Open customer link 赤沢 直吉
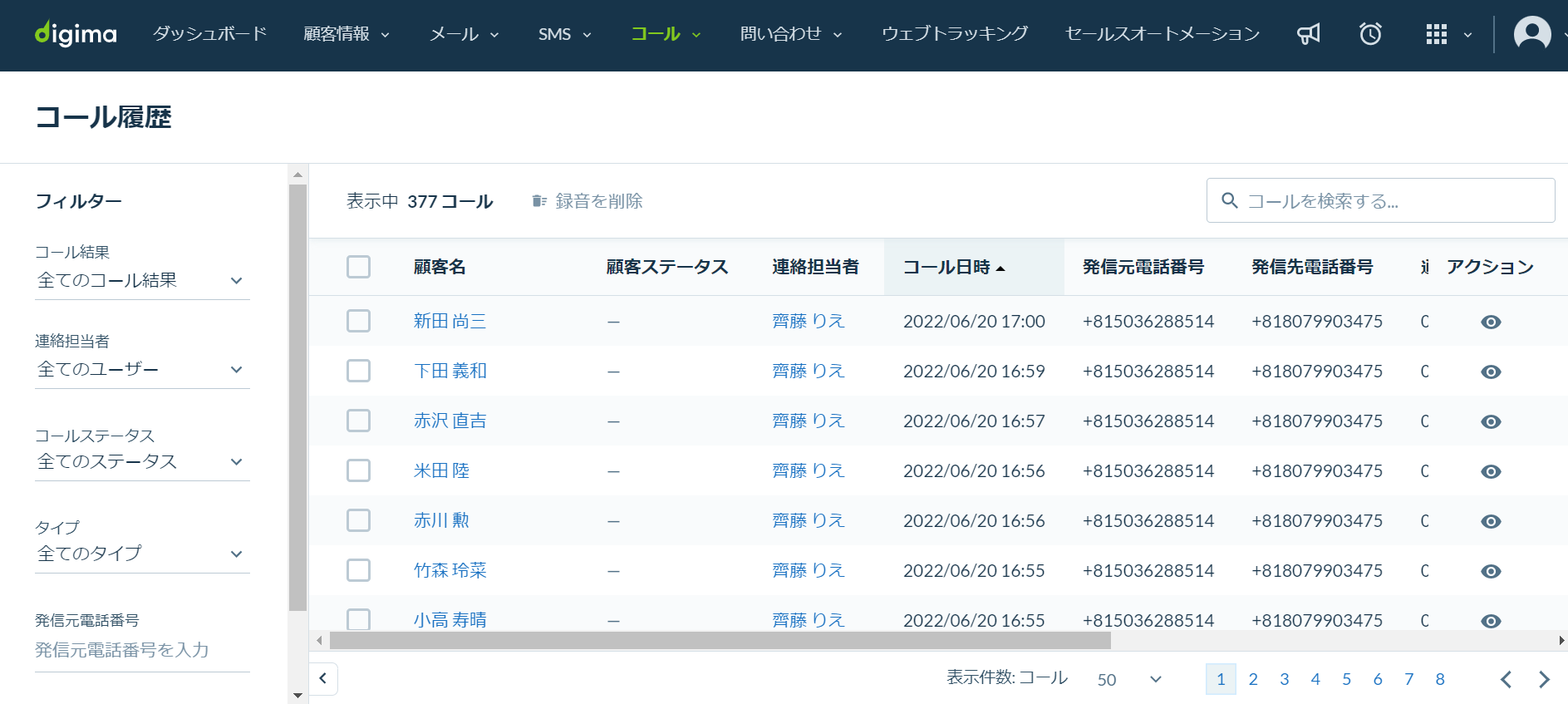The width and height of the screenshot is (1568, 704). coord(450,421)
